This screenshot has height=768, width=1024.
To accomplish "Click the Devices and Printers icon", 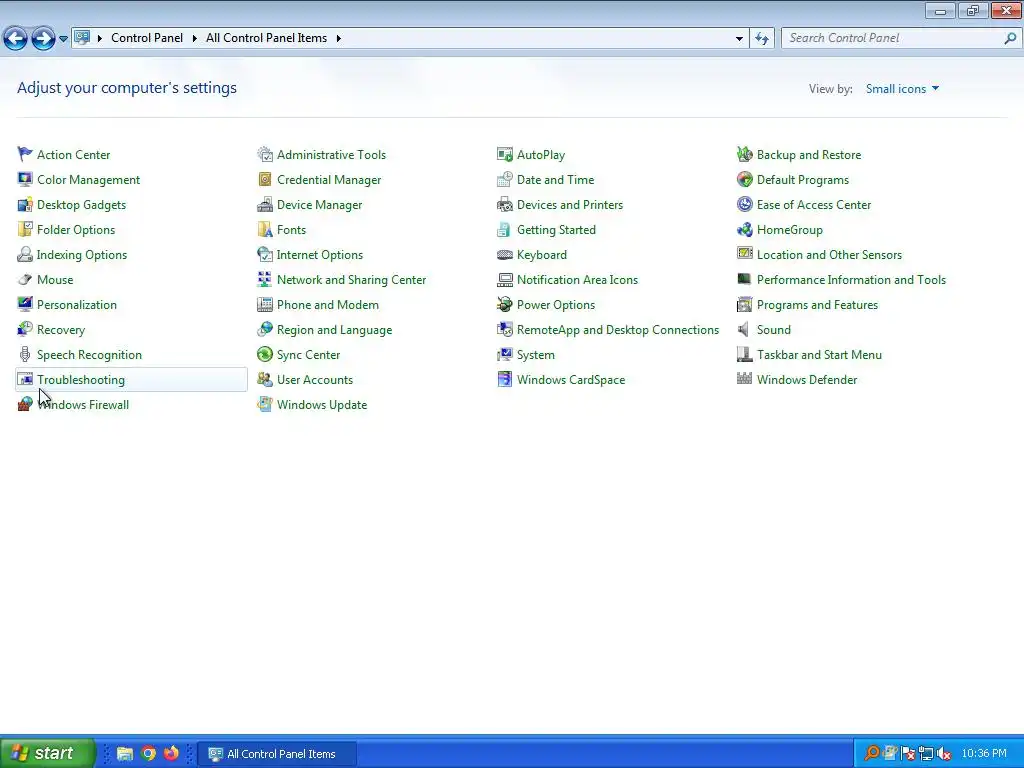I will [505, 204].
